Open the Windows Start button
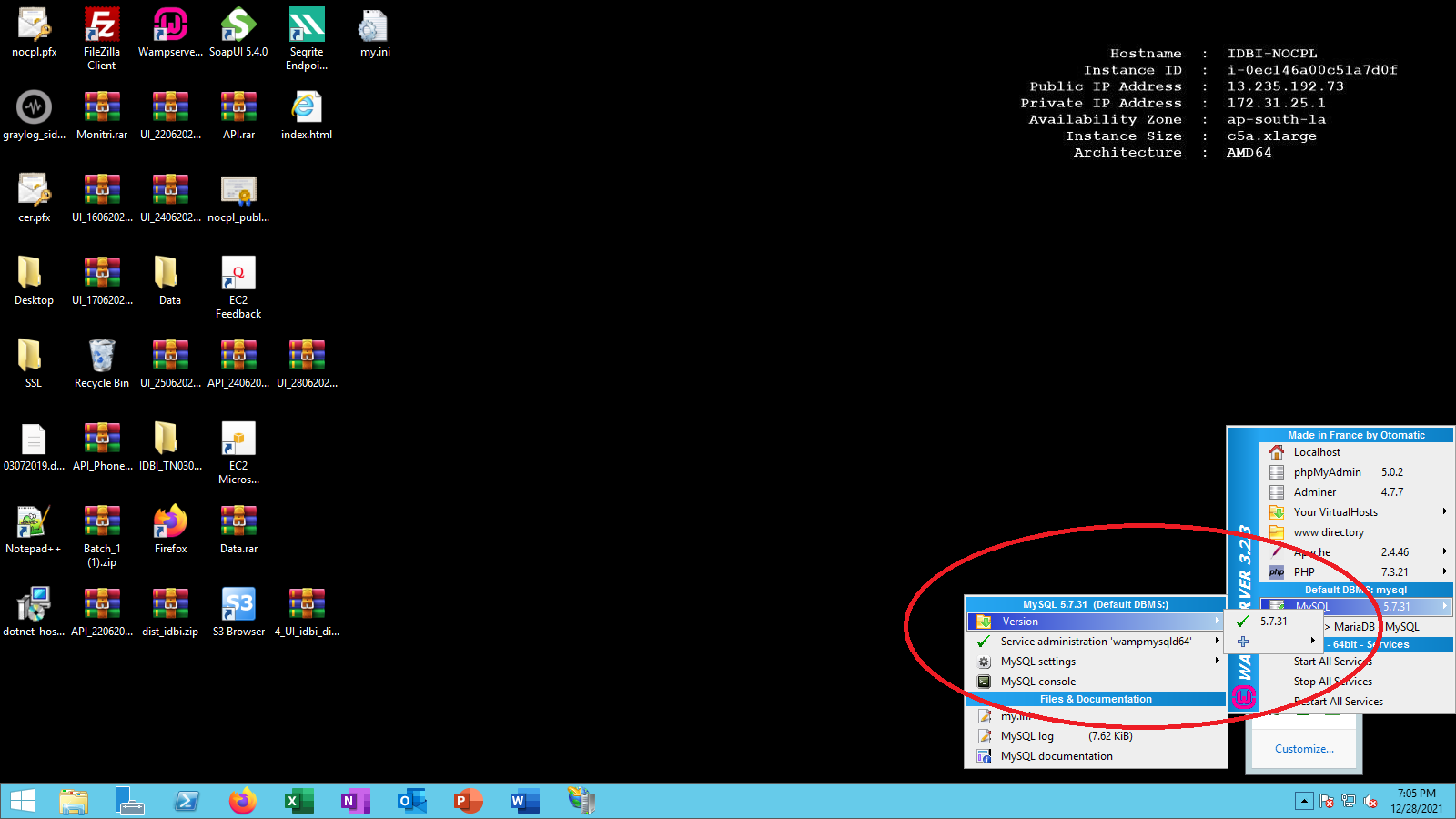Screen dimensions: 1456x819 [x=23, y=801]
